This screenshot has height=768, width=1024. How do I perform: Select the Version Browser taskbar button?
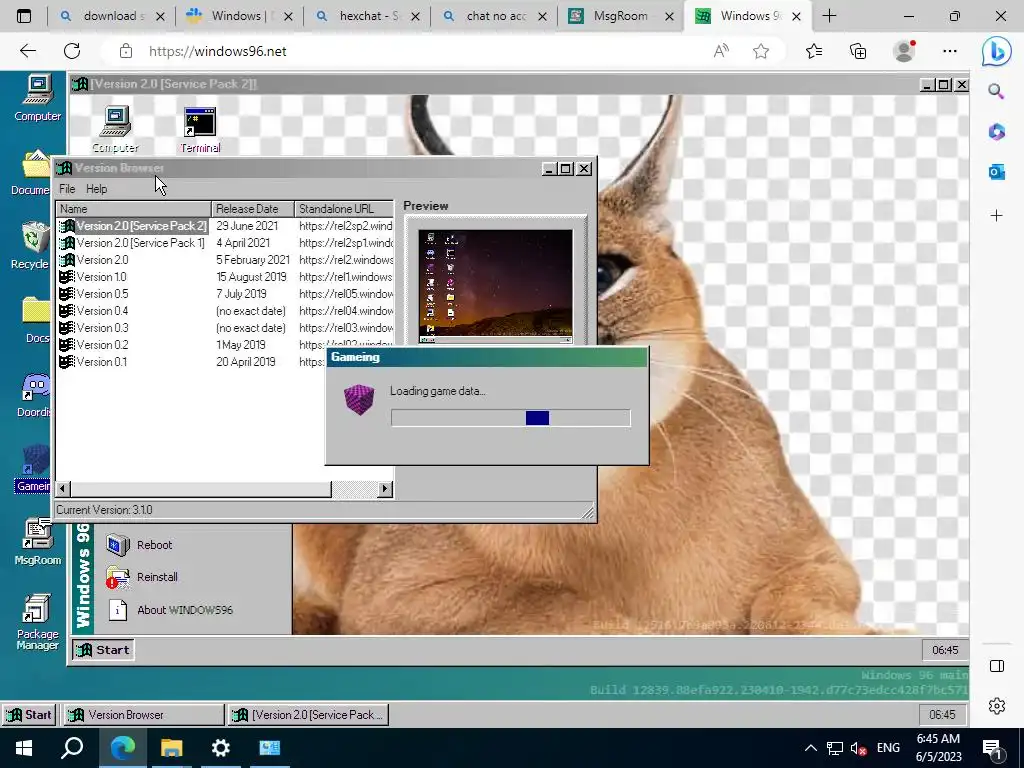point(143,714)
